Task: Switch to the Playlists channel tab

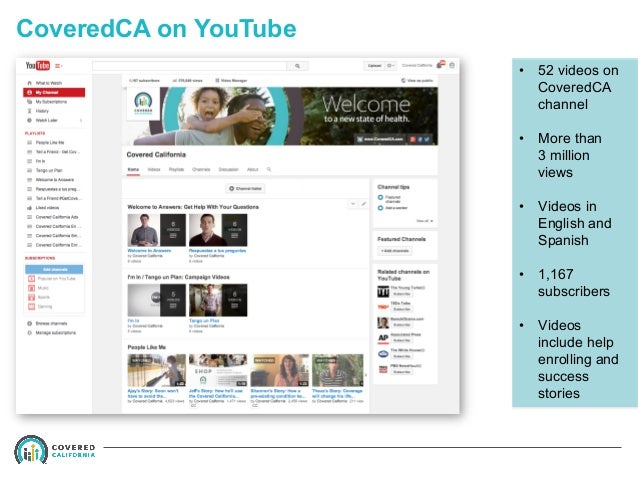Action: (176, 170)
